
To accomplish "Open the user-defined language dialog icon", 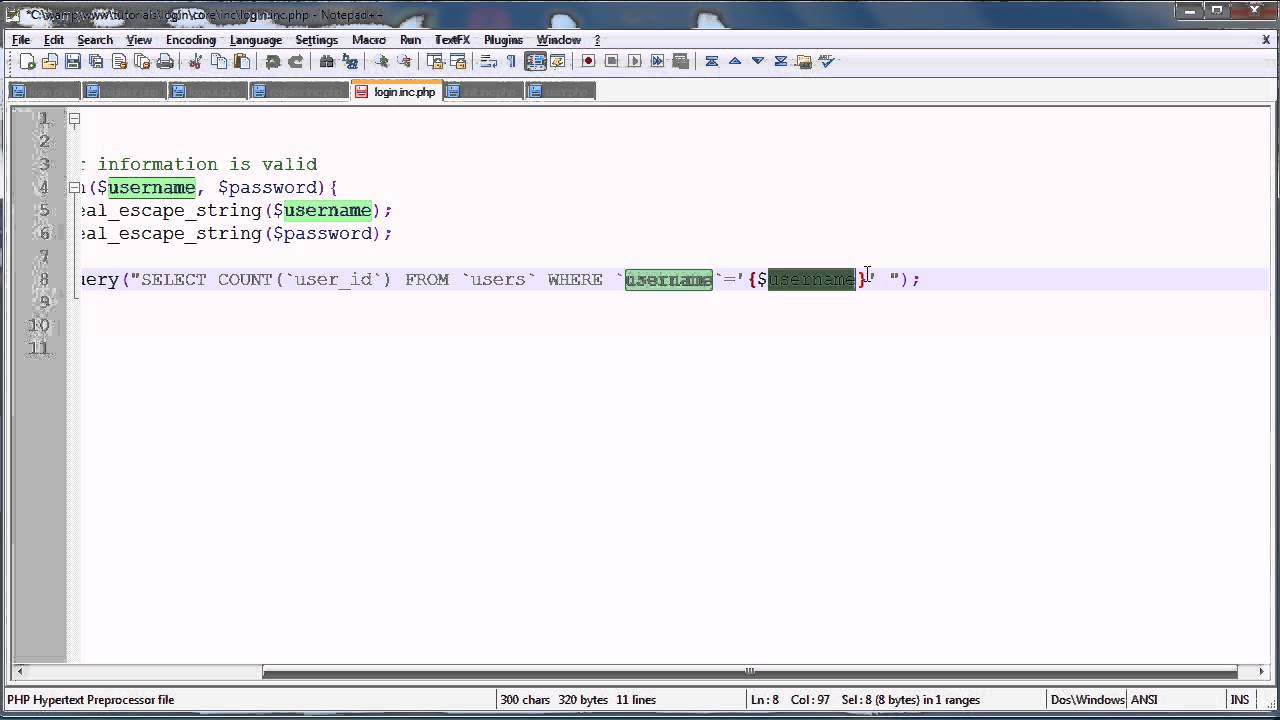I will pos(558,61).
